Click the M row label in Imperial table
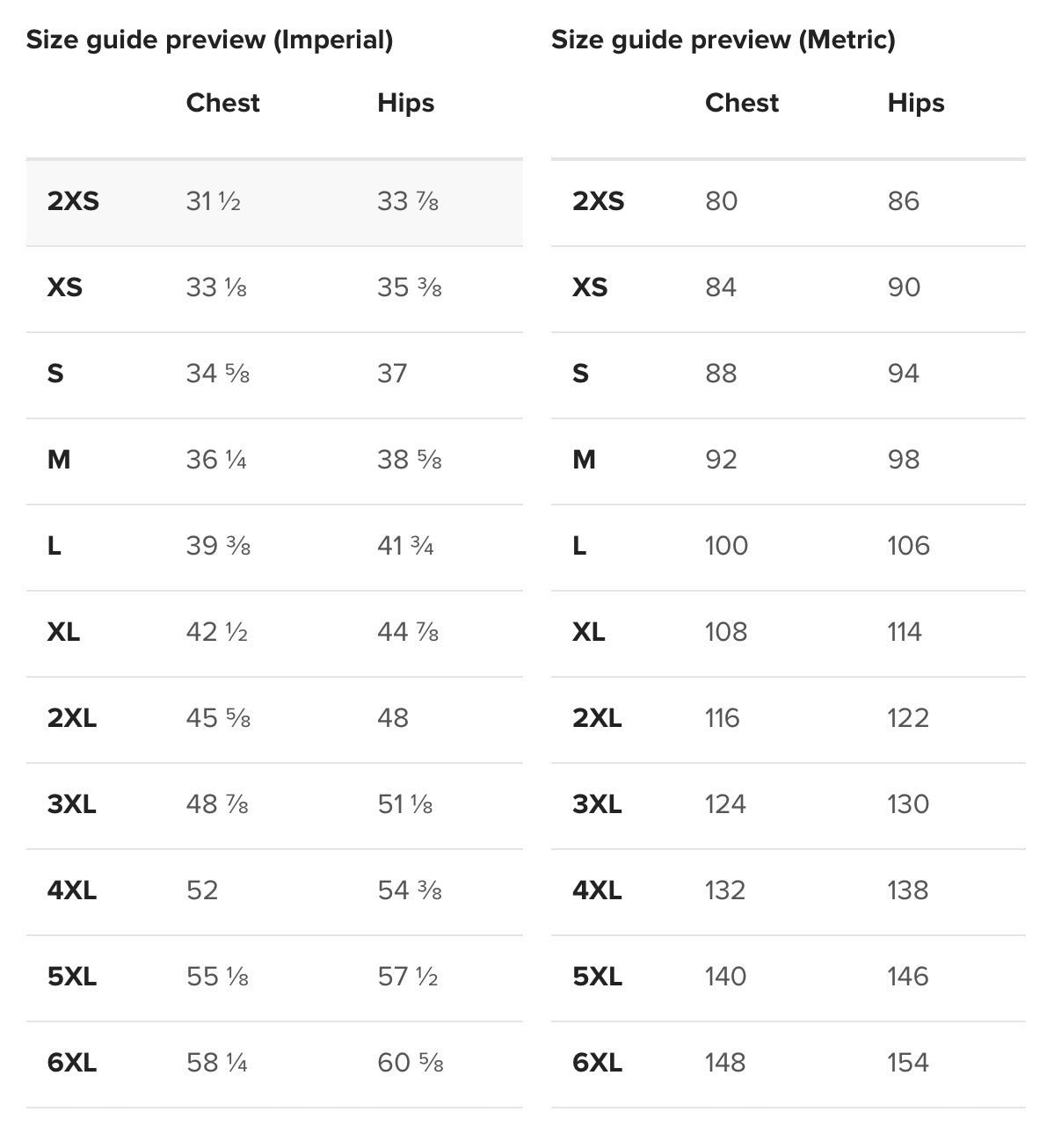The width and height of the screenshot is (1054, 1148). coord(58,460)
